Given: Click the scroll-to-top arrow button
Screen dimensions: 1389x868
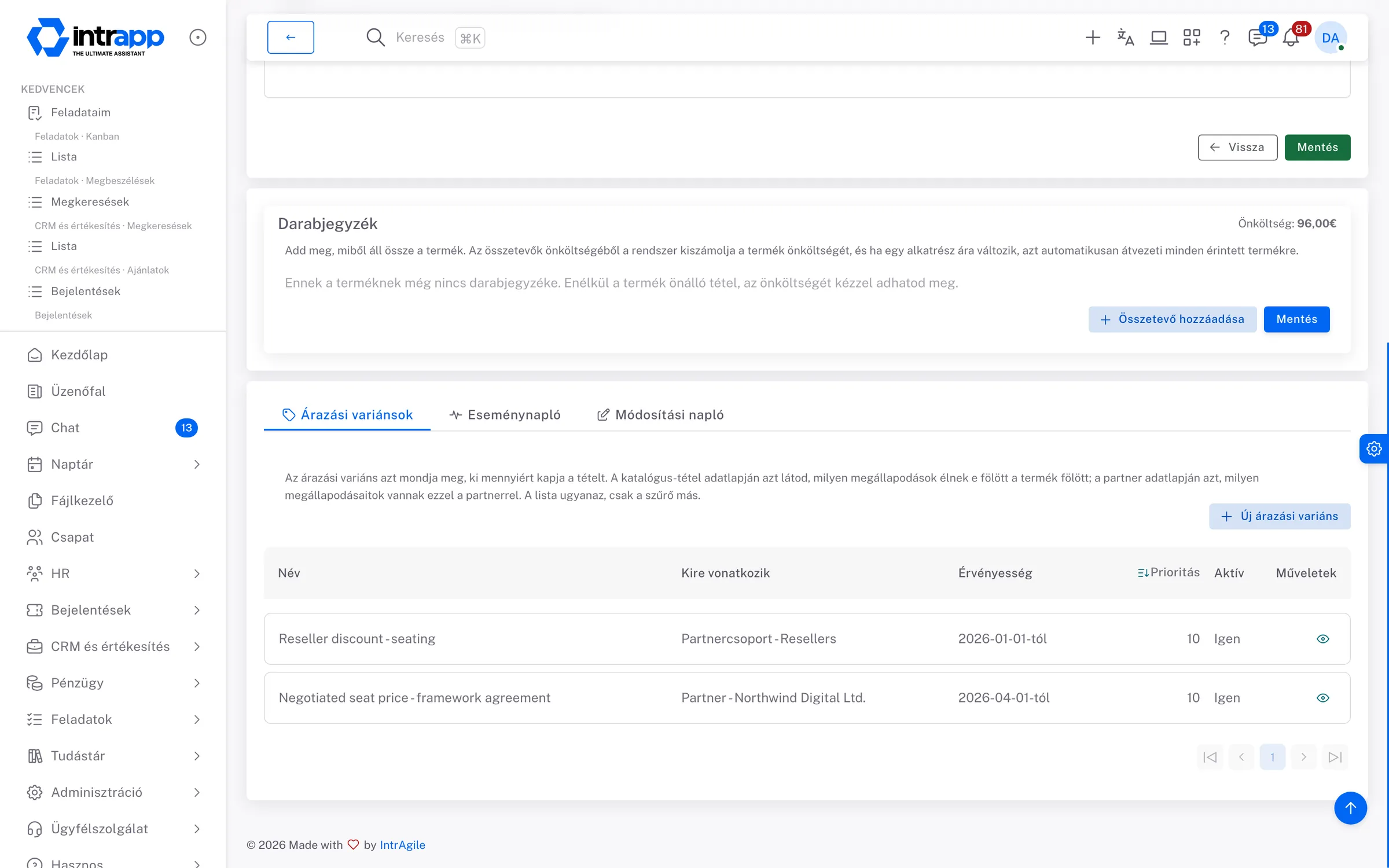Looking at the screenshot, I should (x=1350, y=807).
